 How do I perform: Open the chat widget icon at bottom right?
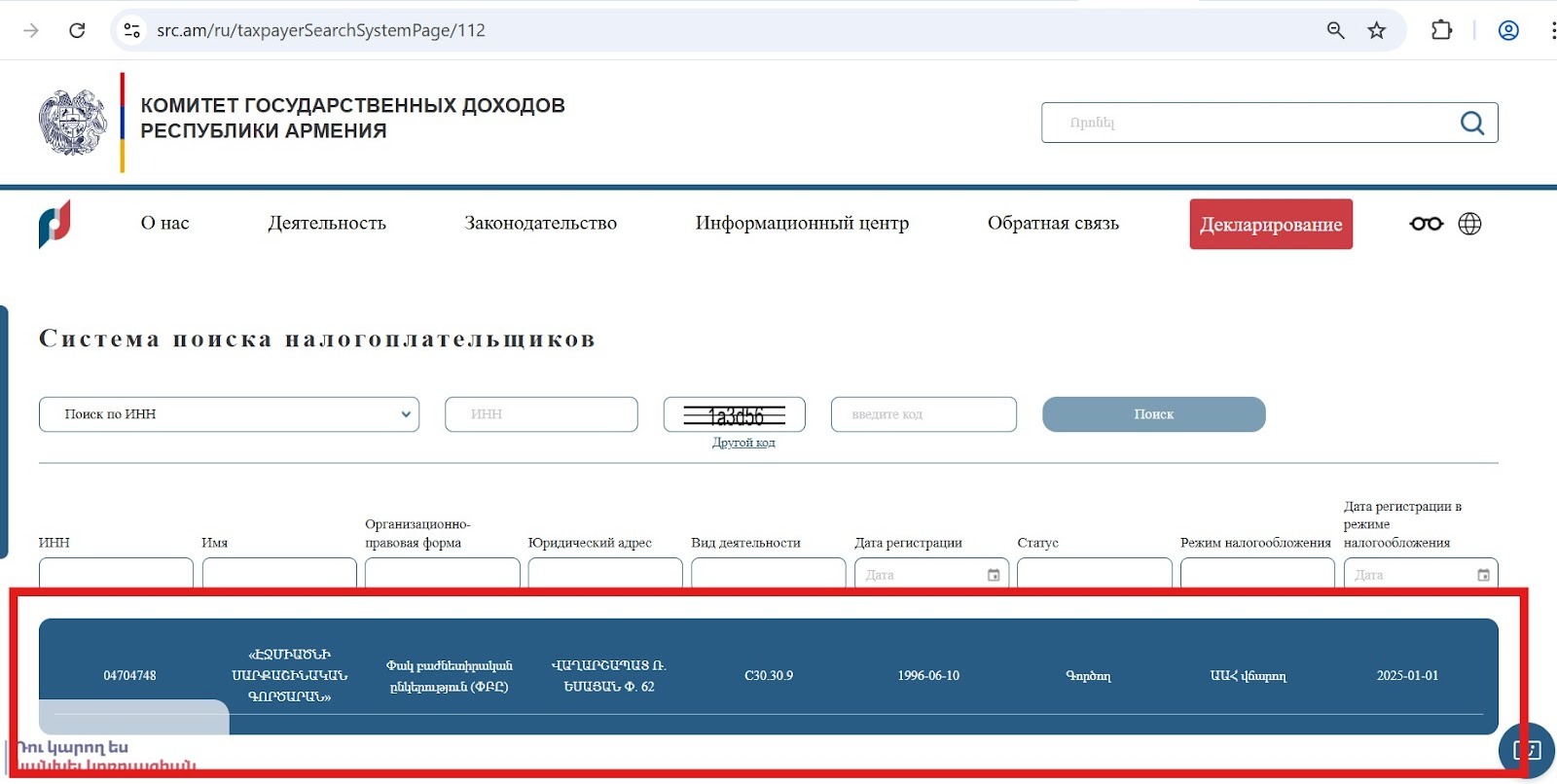1526,750
